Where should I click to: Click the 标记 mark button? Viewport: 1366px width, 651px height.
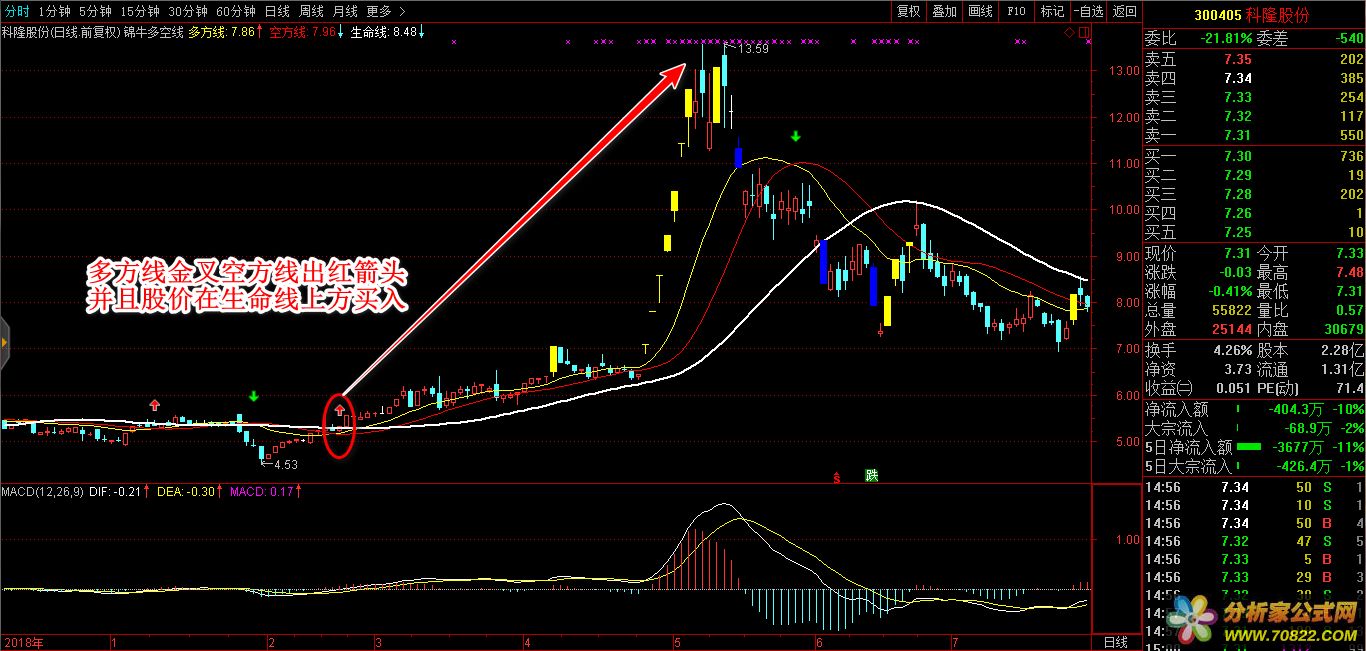coord(1052,11)
